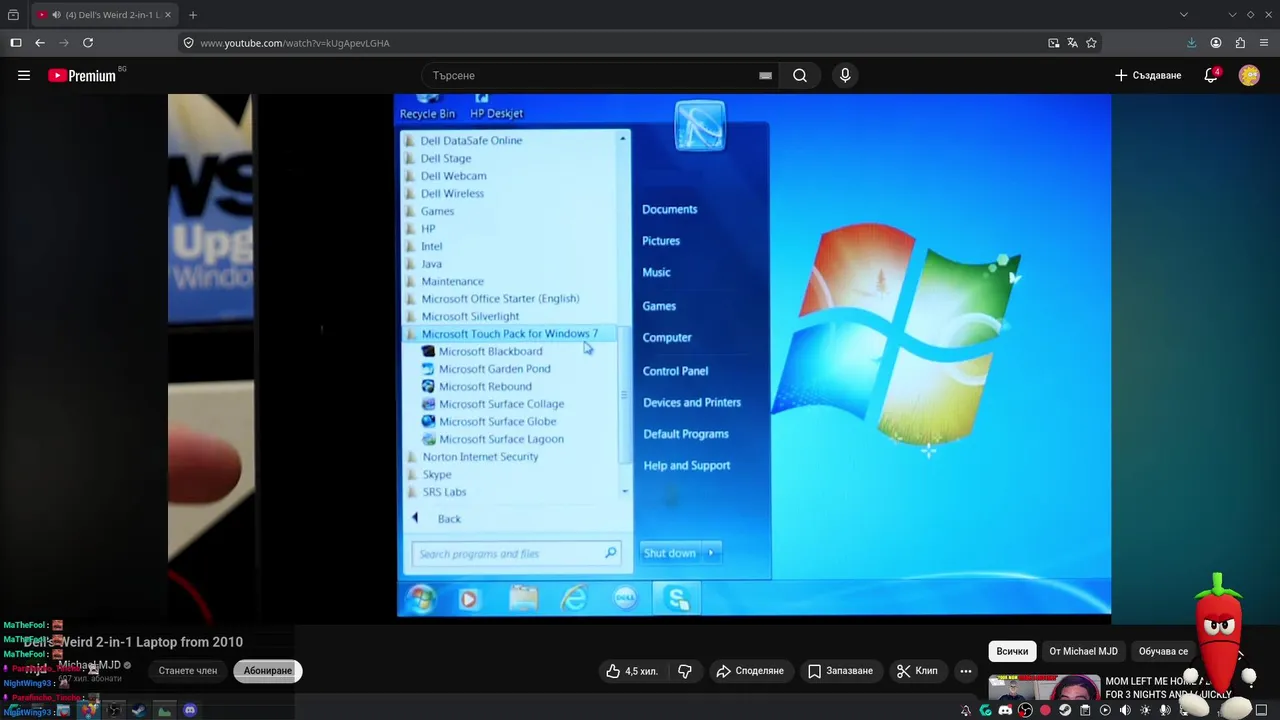
Task: Click the Dell DataSafe Online folder
Action: click(471, 141)
